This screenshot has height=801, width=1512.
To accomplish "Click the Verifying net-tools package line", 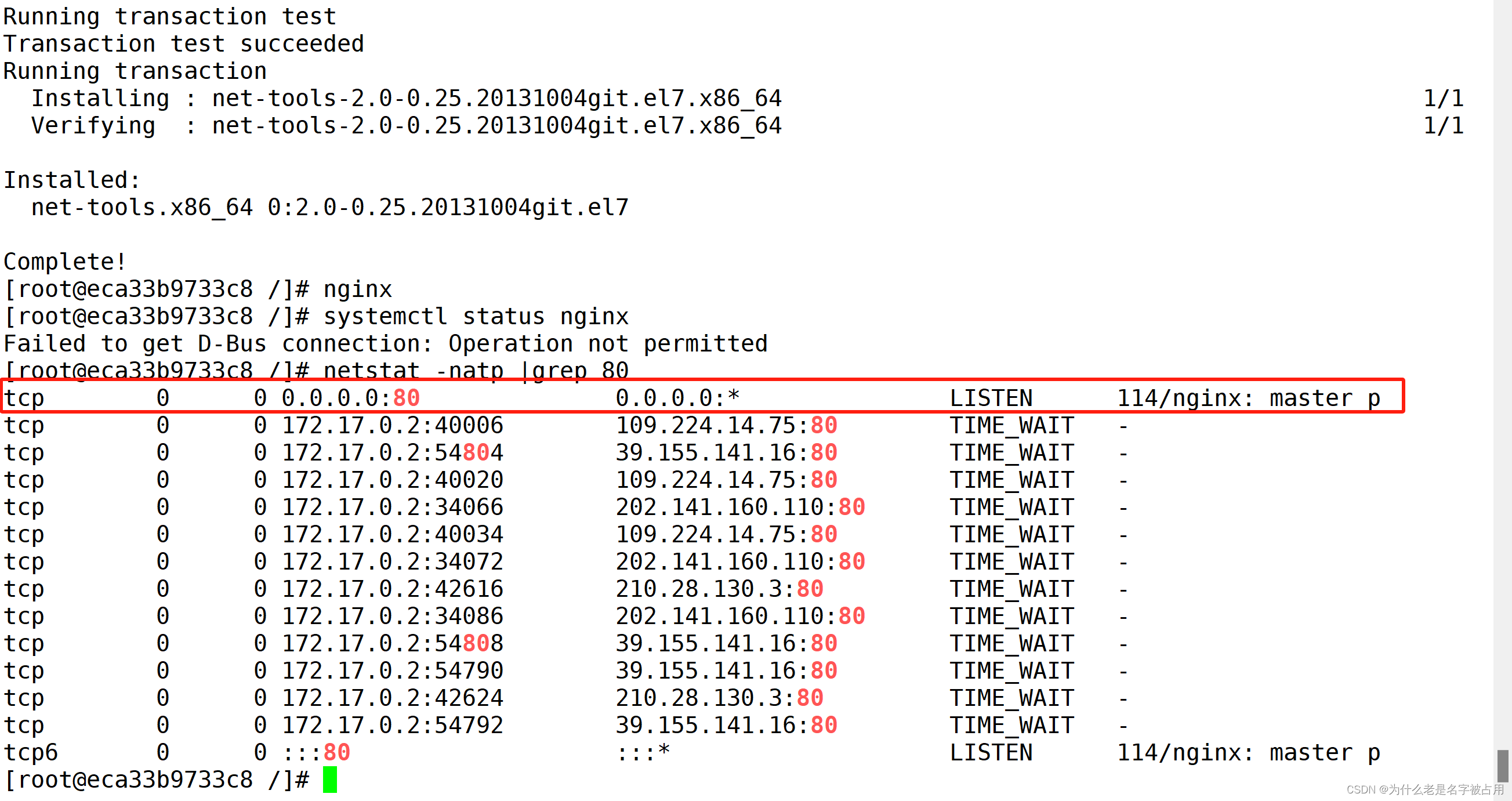I will [406, 125].
